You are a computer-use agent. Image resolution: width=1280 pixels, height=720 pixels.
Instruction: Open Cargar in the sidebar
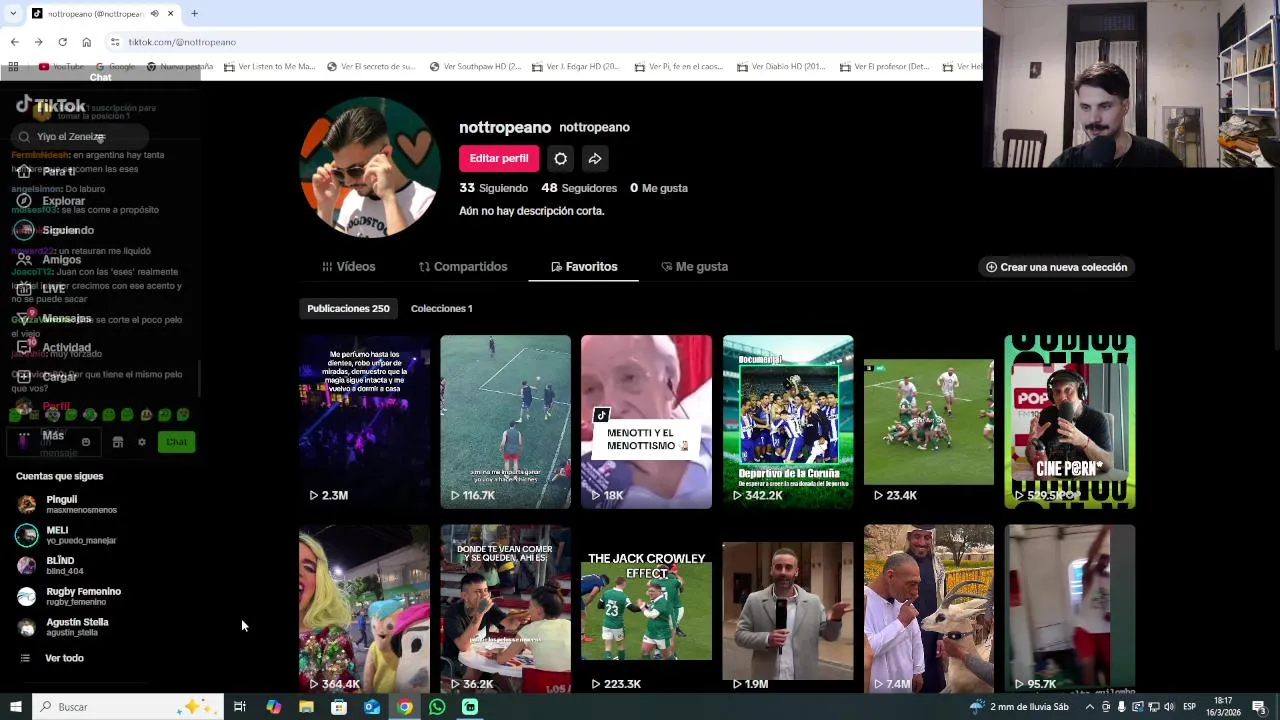point(47,377)
